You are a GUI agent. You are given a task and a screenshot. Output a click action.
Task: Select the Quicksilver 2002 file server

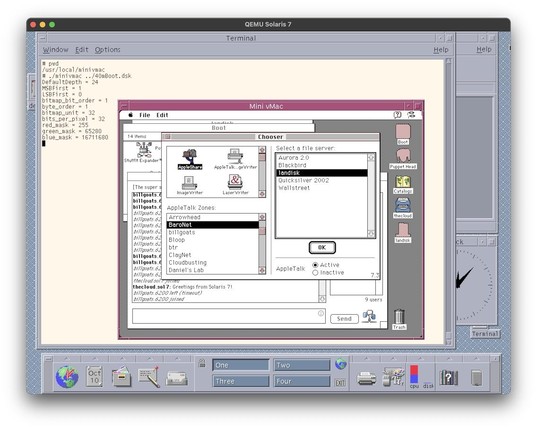(x=304, y=180)
